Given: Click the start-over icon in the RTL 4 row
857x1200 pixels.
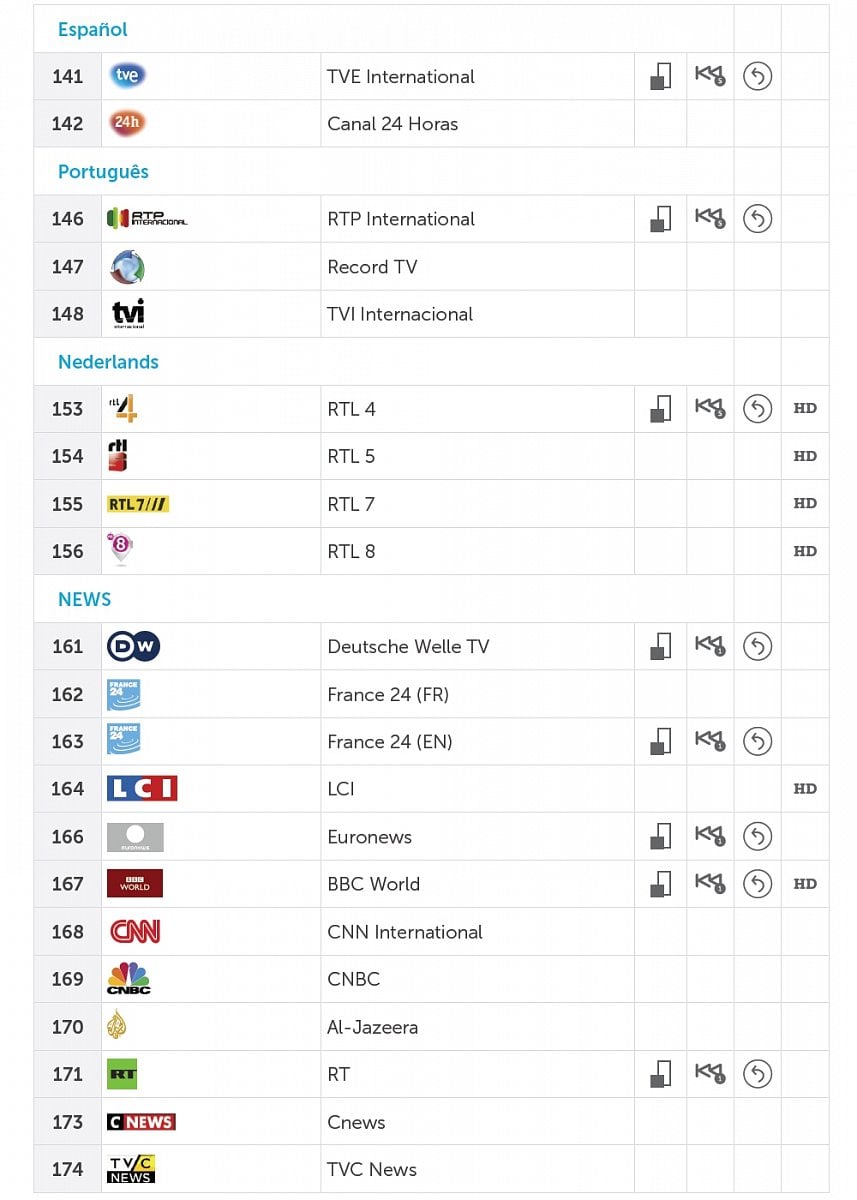Looking at the screenshot, I should 709,408.
